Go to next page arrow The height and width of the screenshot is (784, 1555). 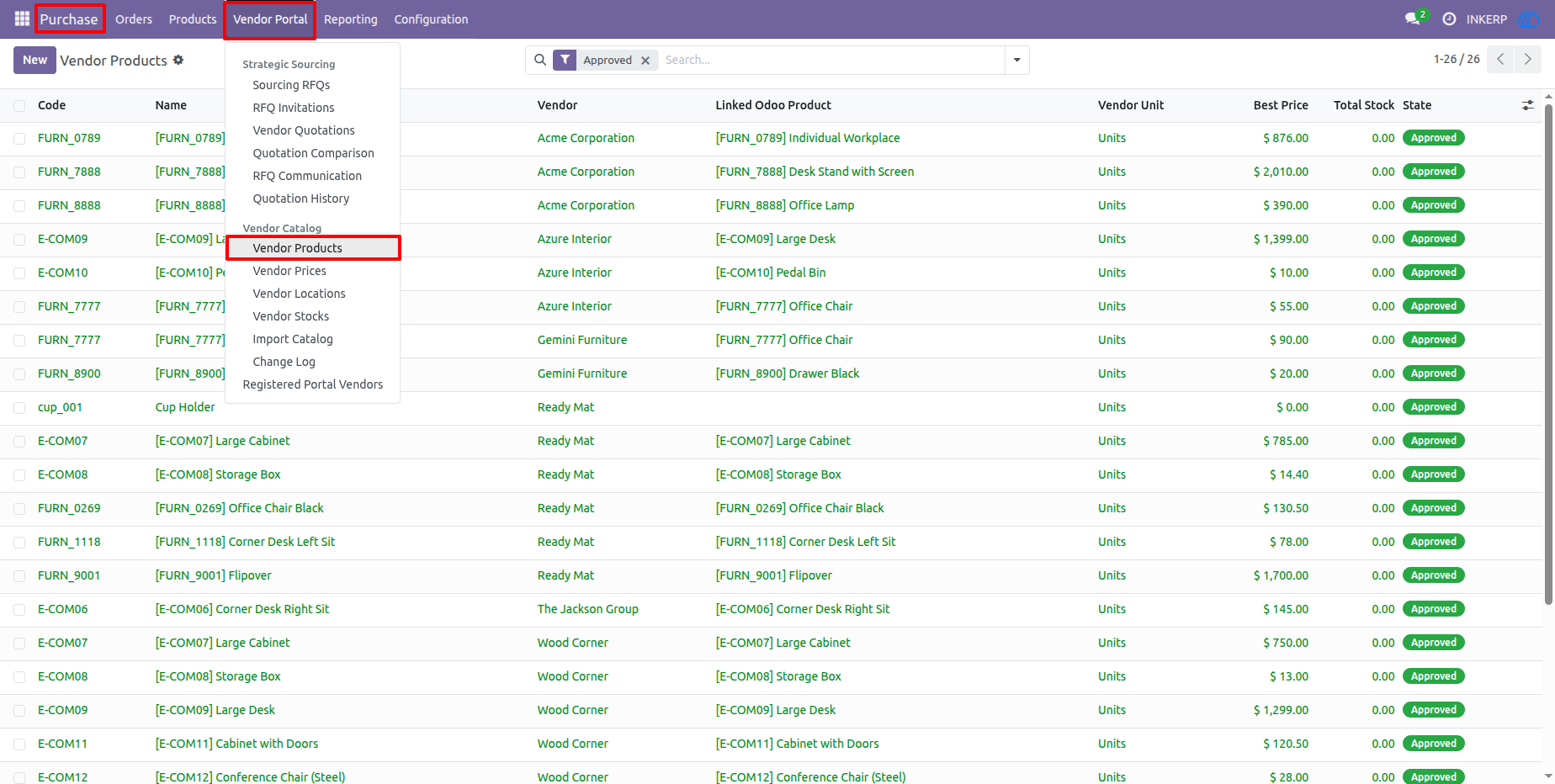pyautogui.click(x=1528, y=59)
